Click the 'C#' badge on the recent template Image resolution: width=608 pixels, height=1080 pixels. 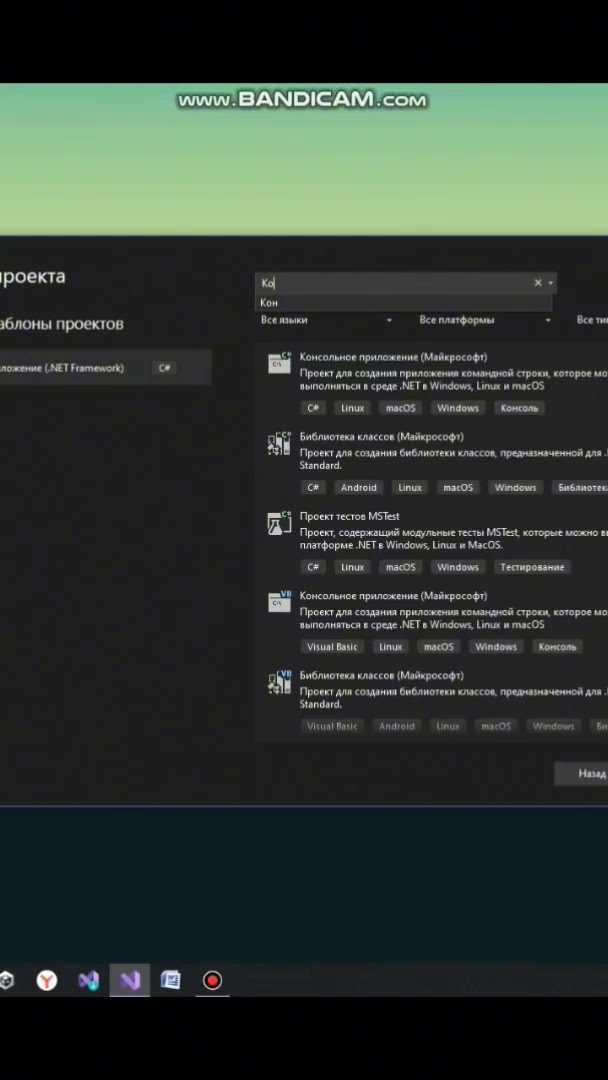pos(165,368)
